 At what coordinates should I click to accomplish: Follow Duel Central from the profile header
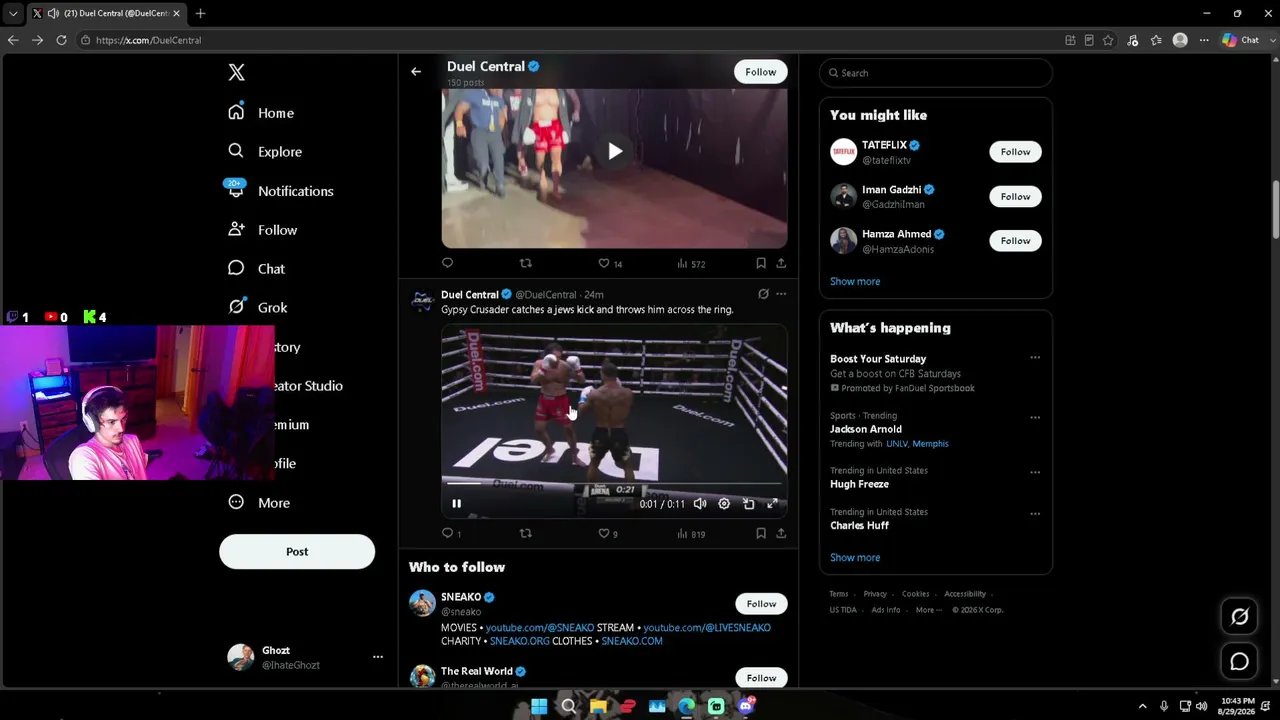[x=760, y=72]
